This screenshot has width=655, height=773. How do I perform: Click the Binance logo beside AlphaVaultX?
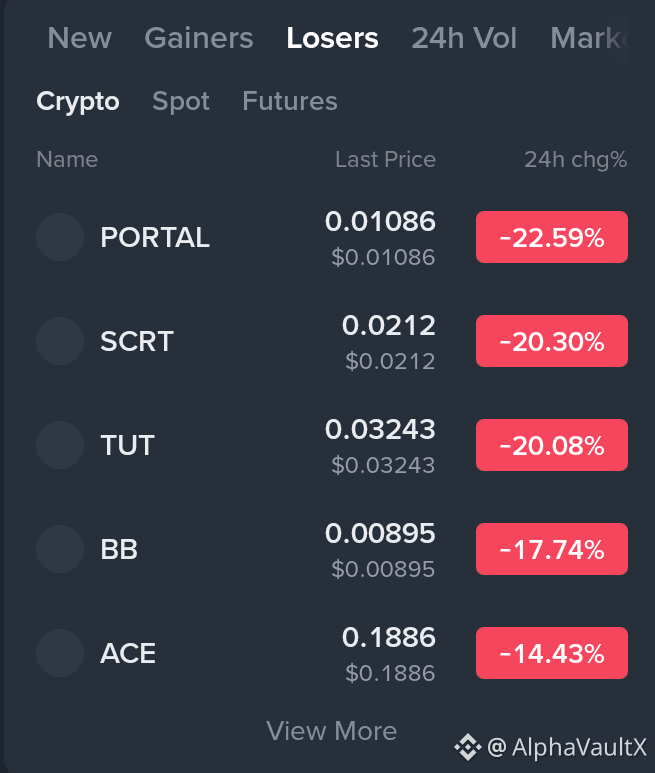468,747
